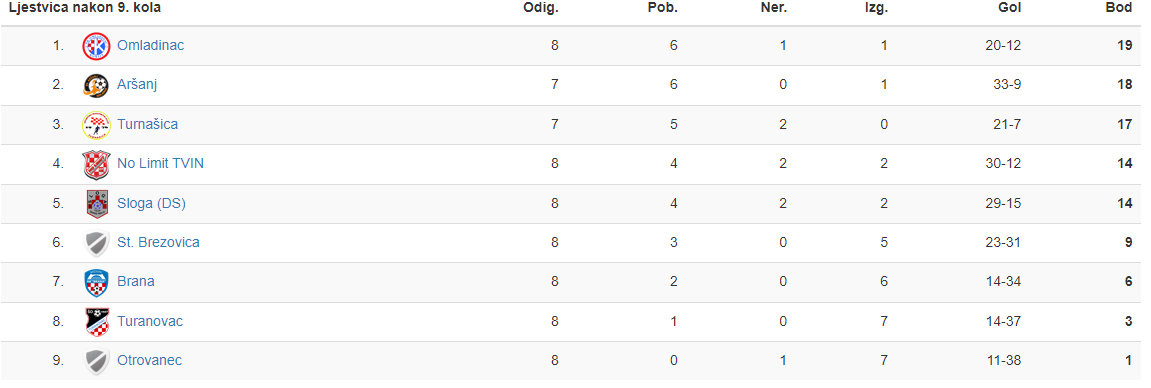
Task: Open the Sloga (DS) team link
Action: (x=151, y=203)
